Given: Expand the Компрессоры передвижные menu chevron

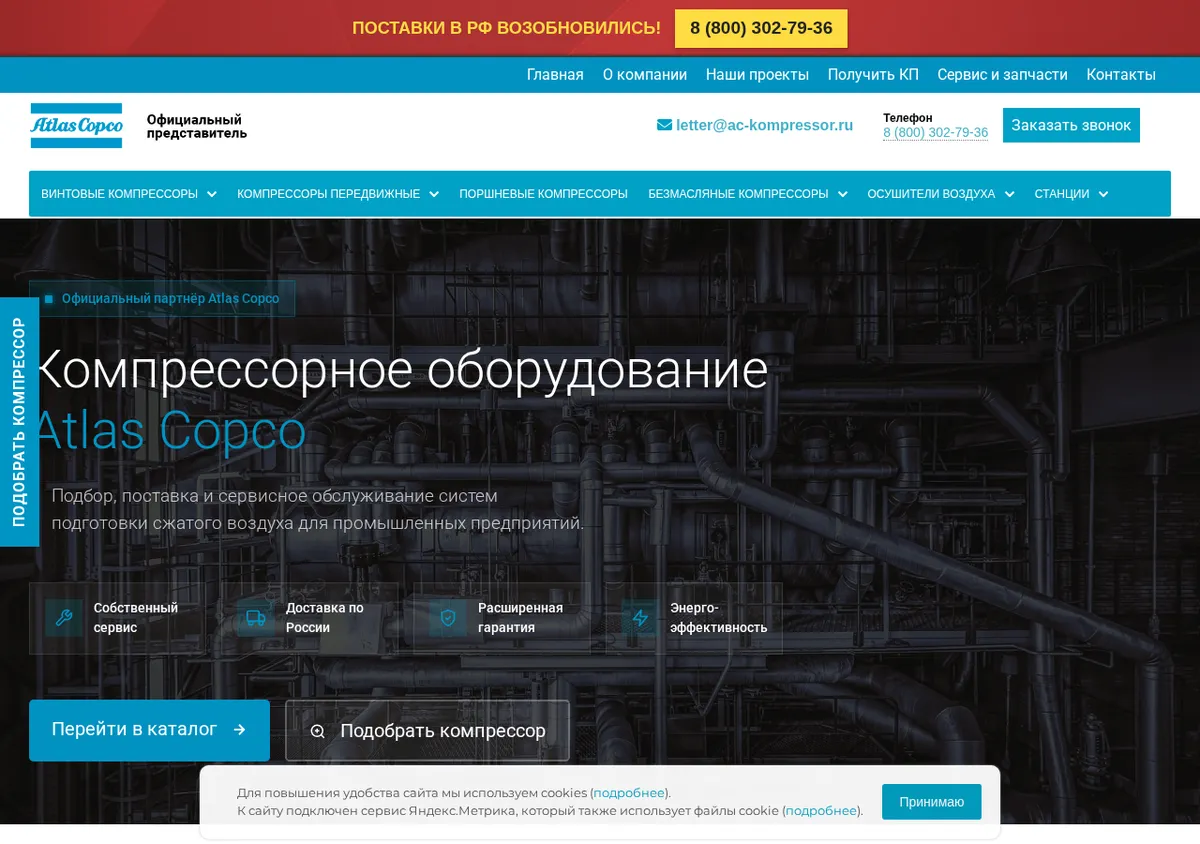Looking at the screenshot, I should click(x=434, y=194).
